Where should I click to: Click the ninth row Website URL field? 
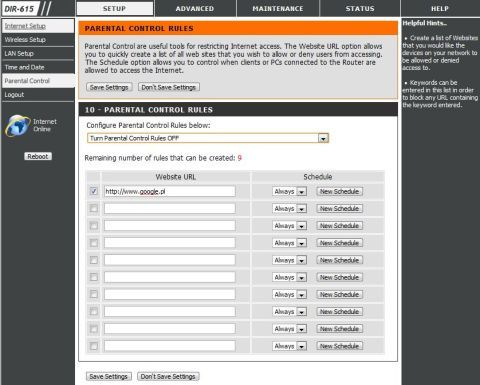pos(170,329)
